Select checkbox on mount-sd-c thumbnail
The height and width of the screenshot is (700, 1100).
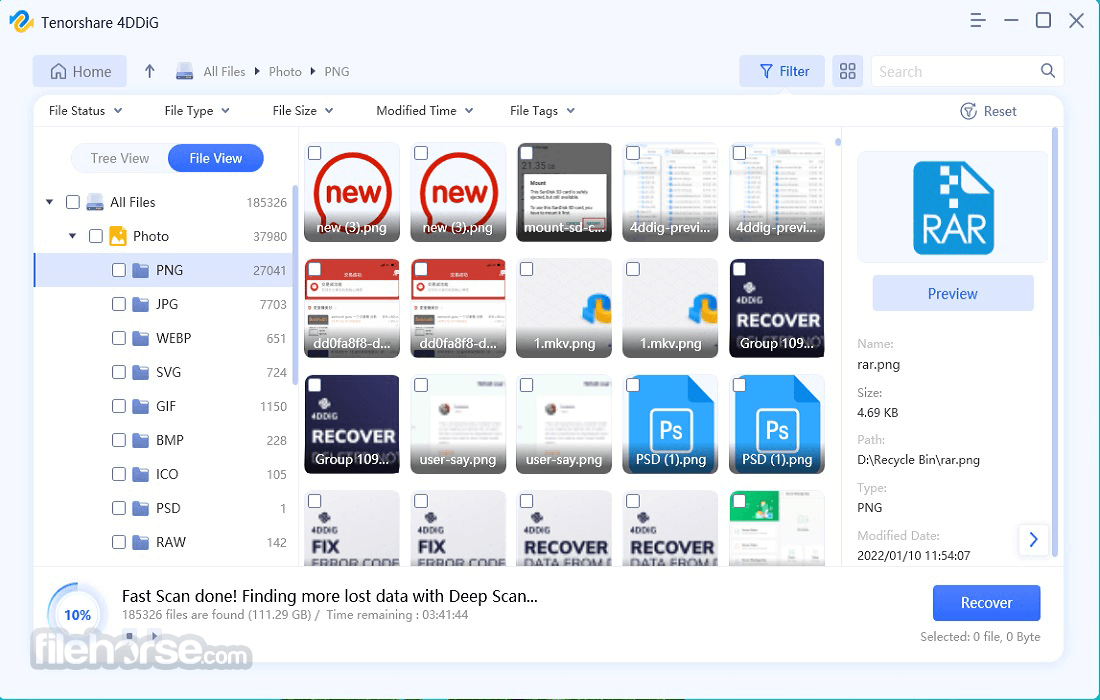click(x=527, y=153)
